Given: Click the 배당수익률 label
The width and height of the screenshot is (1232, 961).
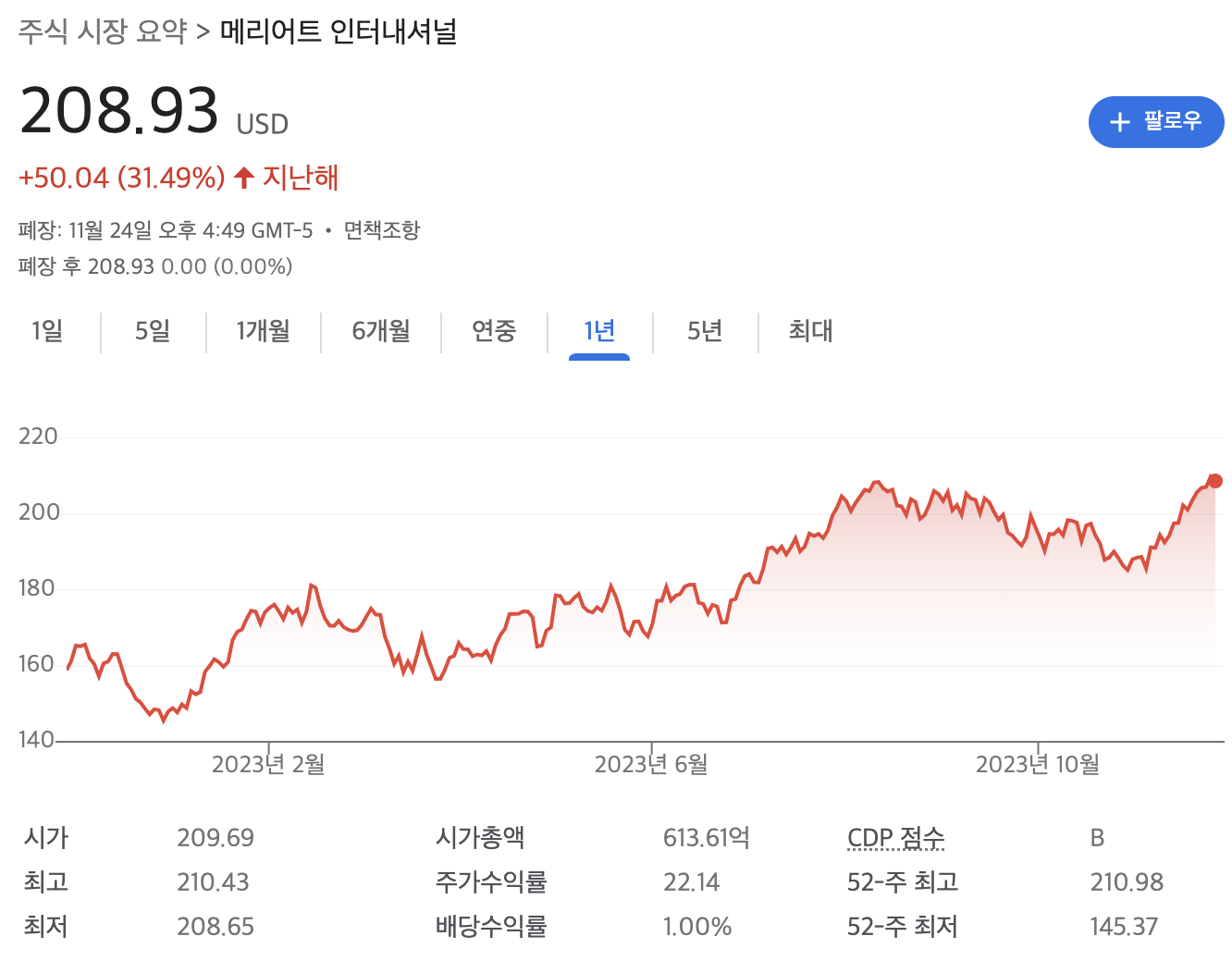Looking at the screenshot, I should 491,927.
